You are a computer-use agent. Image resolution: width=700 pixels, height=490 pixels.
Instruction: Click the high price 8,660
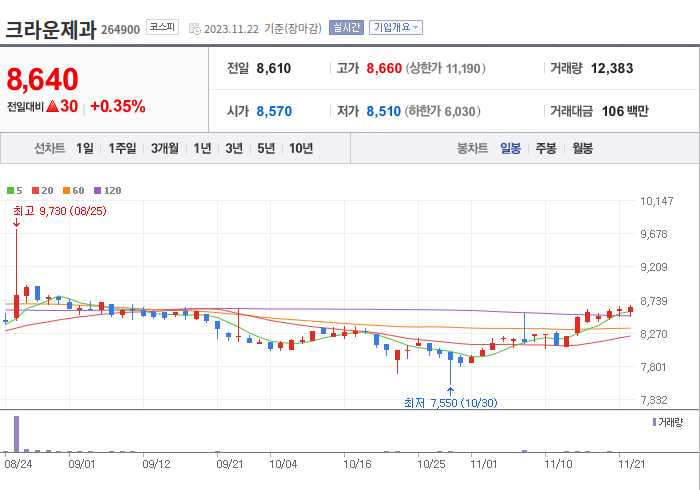pos(384,68)
